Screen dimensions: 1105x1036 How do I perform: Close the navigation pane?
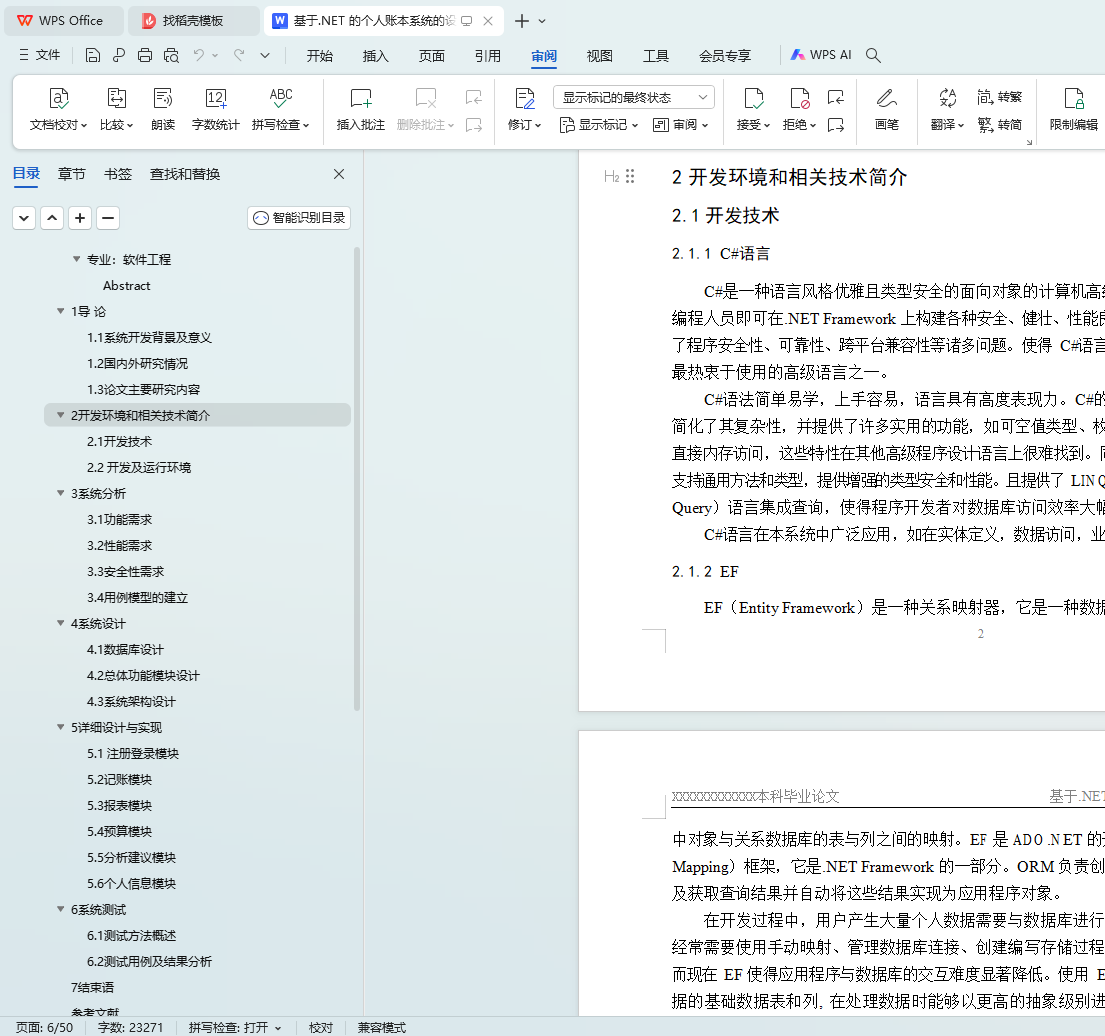[x=339, y=174]
